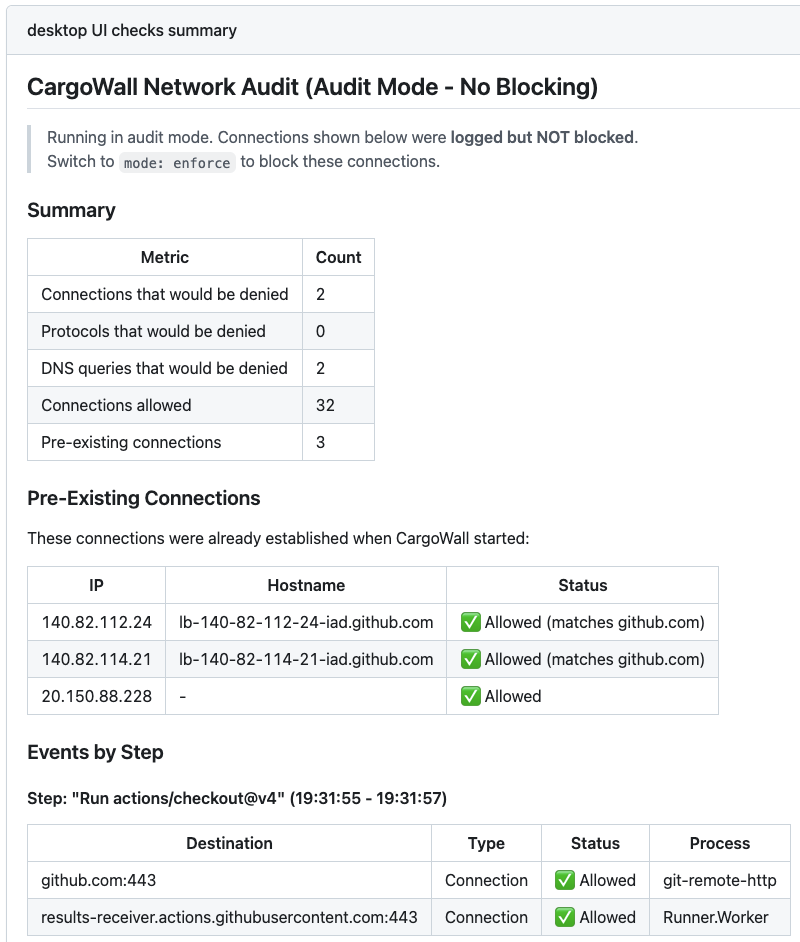Click the Destination column header
800x942 pixels.
click(x=229, y=843)
